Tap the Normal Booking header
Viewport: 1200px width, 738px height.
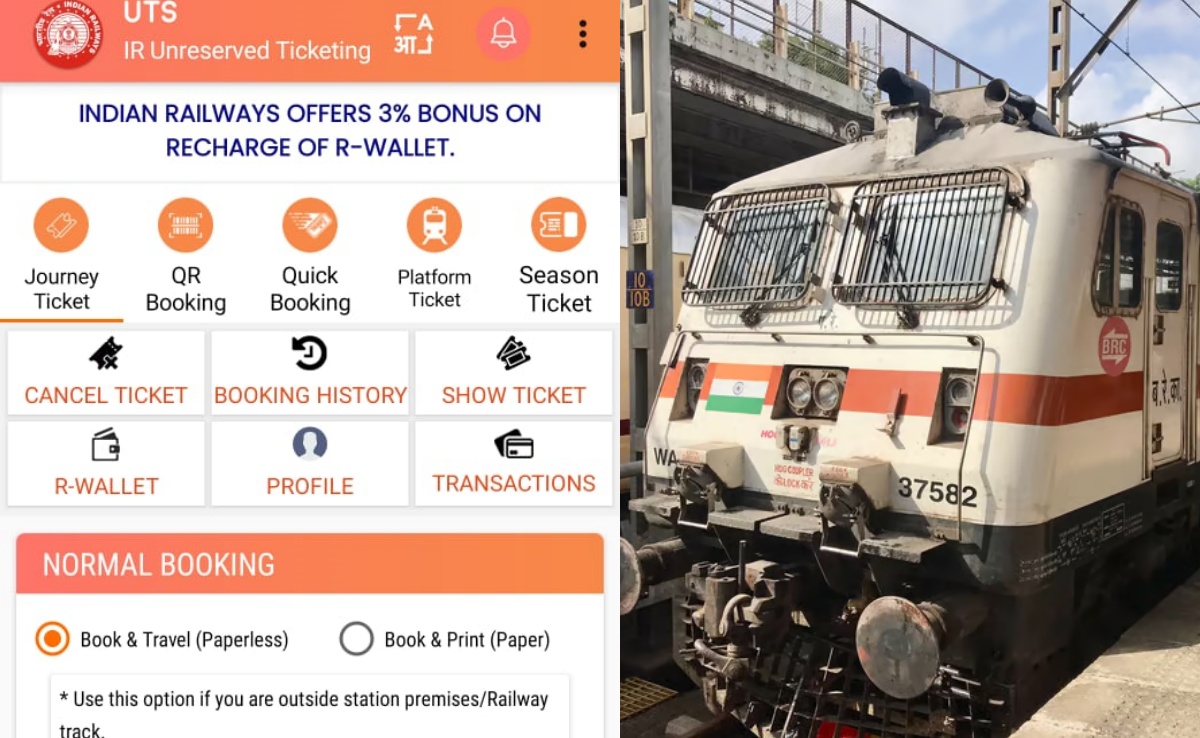310,564
